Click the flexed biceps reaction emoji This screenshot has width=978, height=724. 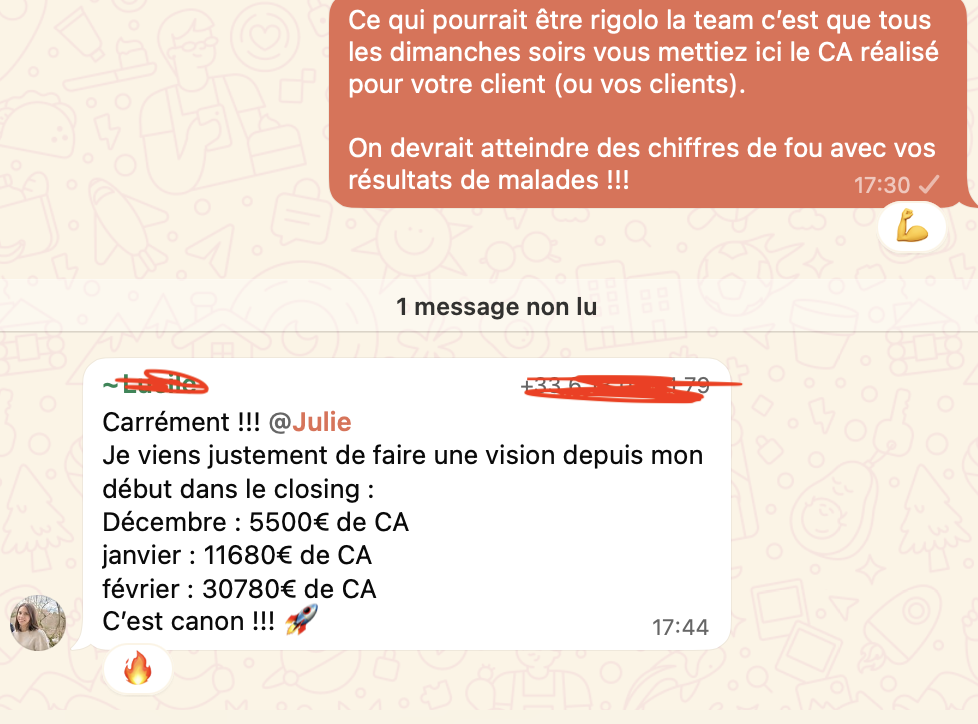pyautogui.click(x=912, y=226)
